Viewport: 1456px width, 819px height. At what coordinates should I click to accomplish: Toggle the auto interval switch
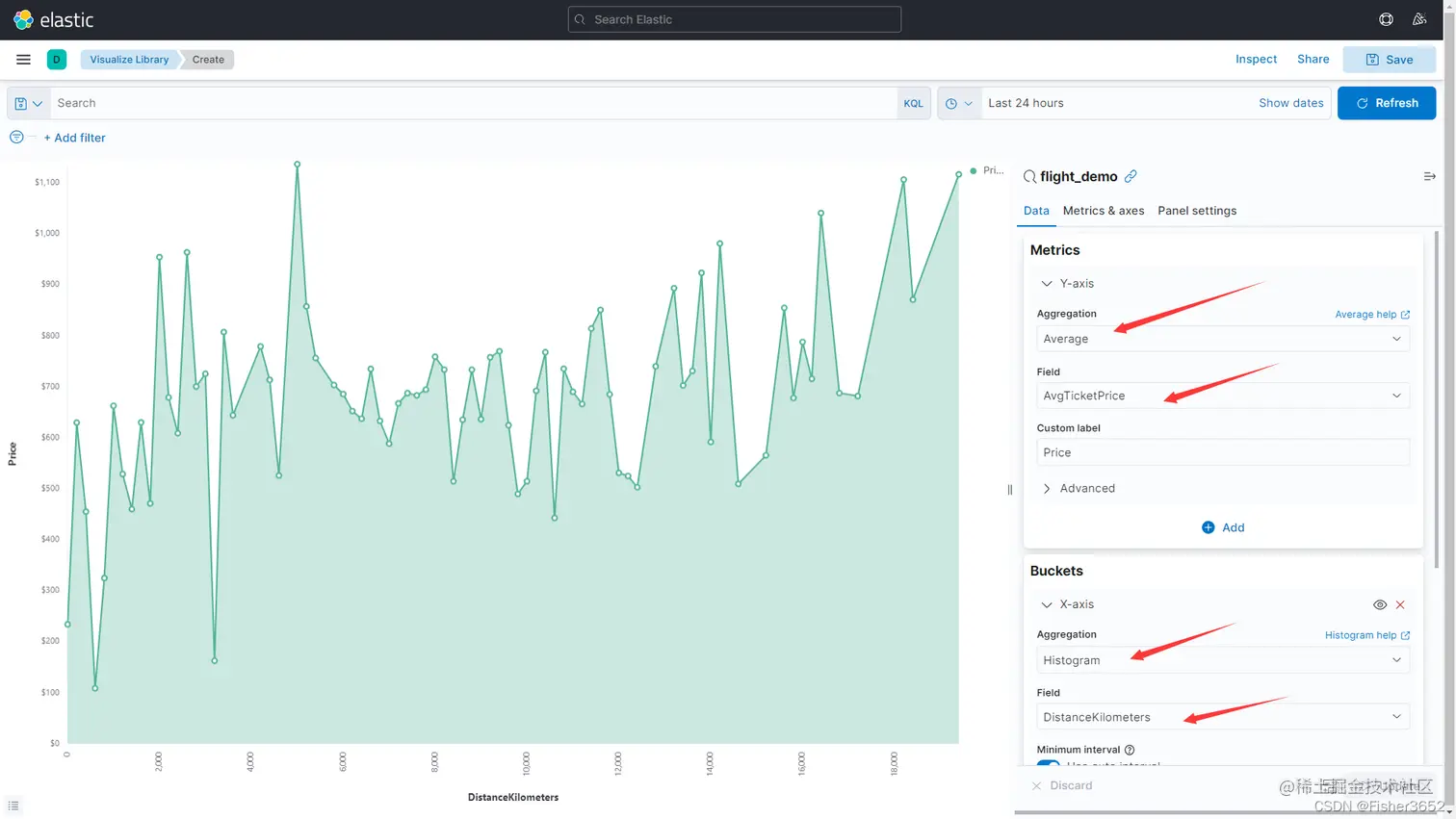[x=1048, y=764]
